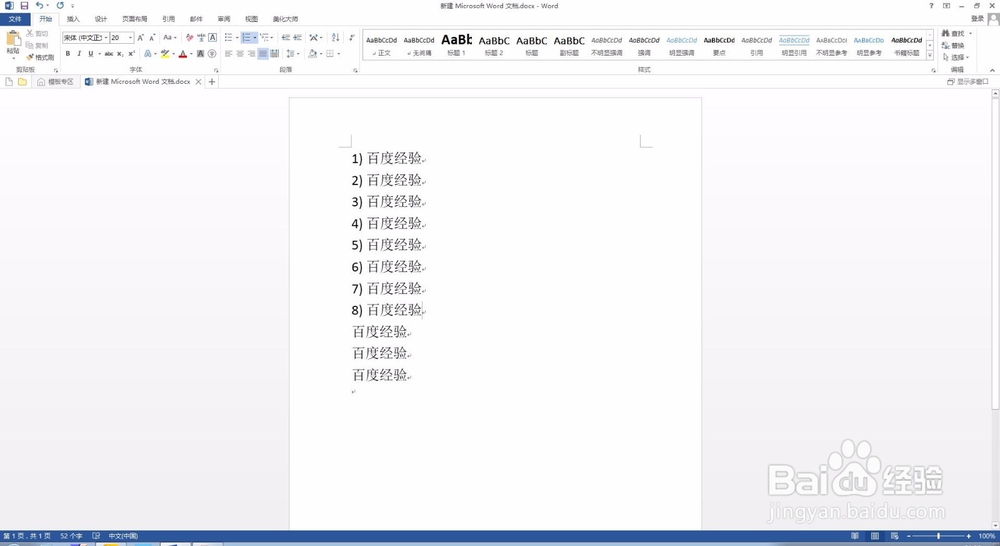The width and height of the screenshot is (1000, 546).
Task: Decrease the paragraph indent
Action: tap(286, 38)
